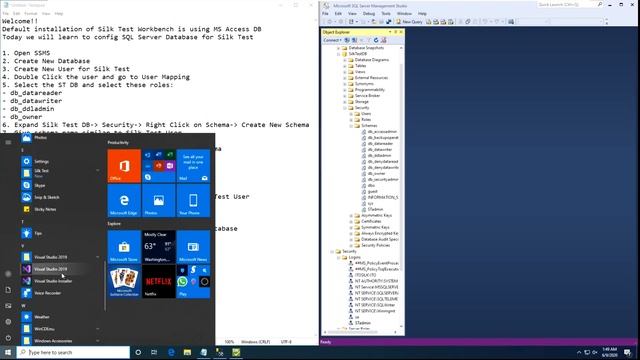Open the weather forecast tile

pos(159,247)
